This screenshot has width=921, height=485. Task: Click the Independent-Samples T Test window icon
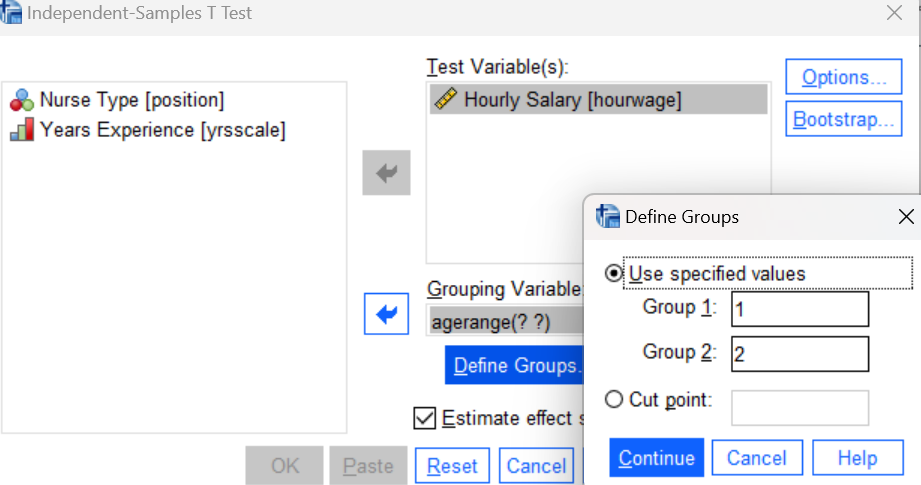(x=11, y=12)
